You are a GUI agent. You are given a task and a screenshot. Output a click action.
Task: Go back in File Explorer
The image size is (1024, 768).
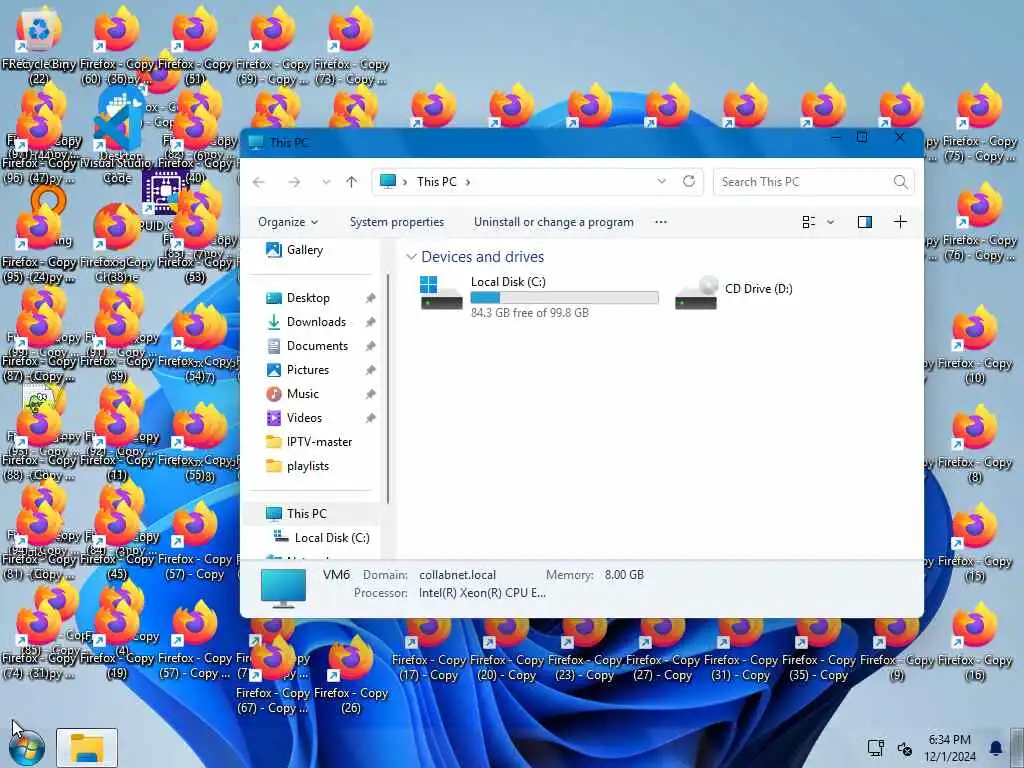coord(259,182)
